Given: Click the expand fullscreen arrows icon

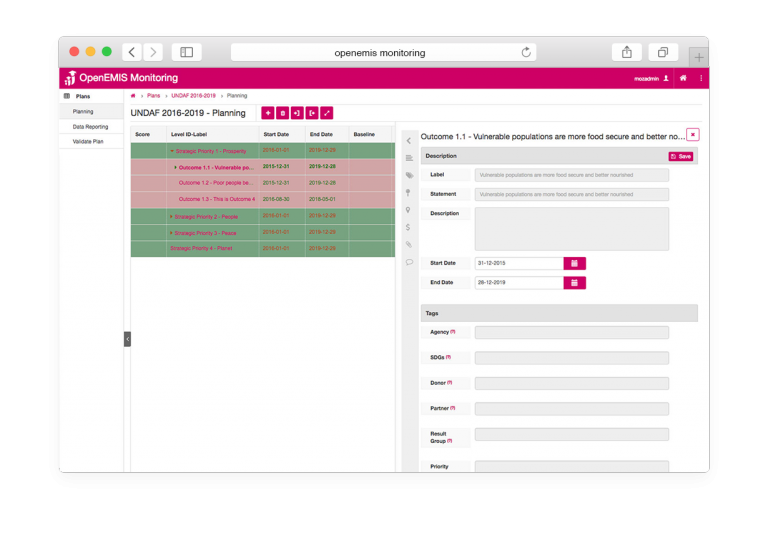Looking at the screenshot, I should [x=327, y=113].
